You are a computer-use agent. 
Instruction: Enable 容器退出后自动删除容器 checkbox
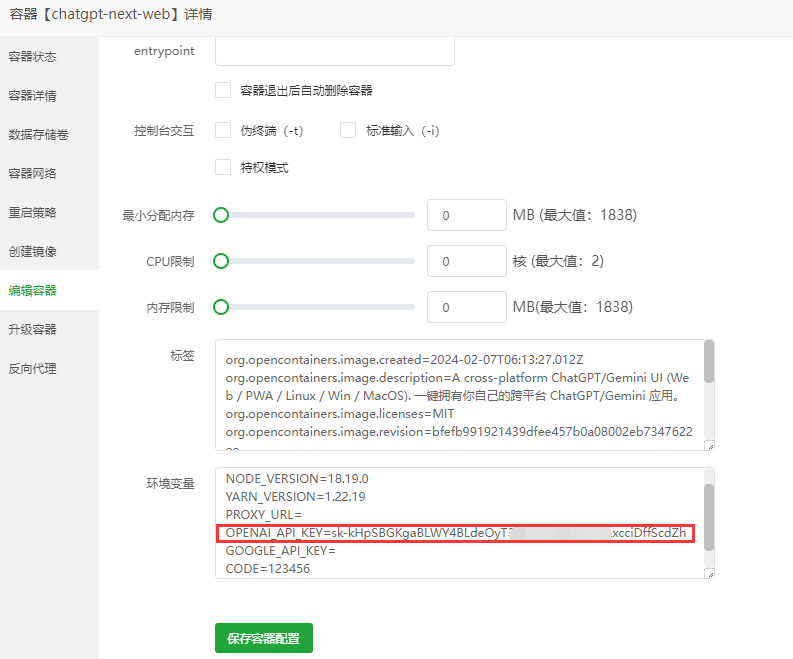coord(223,90)
